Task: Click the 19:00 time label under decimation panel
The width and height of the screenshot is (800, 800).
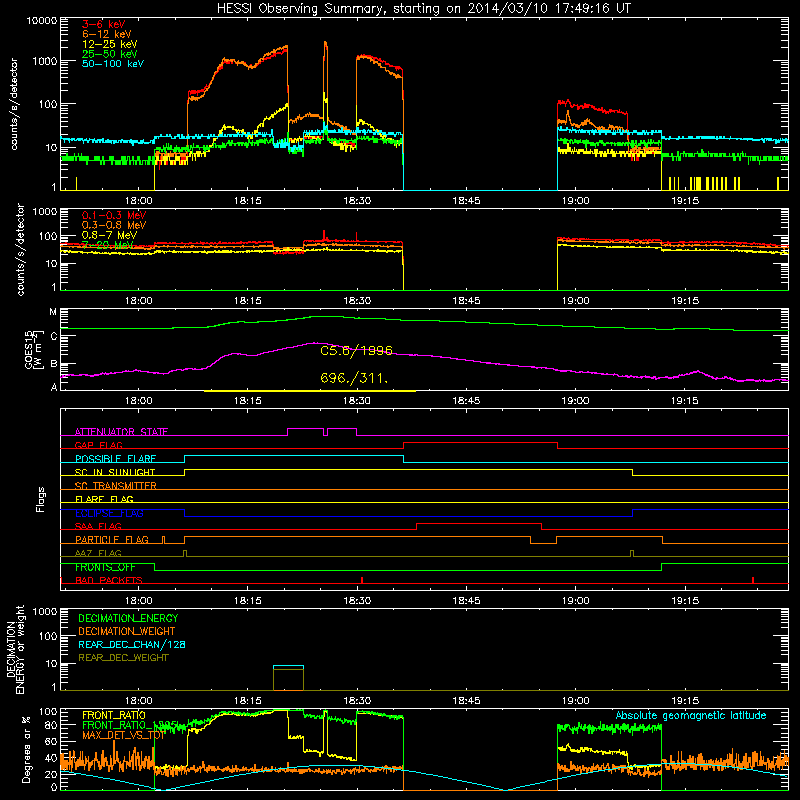Action: point(576,701)
